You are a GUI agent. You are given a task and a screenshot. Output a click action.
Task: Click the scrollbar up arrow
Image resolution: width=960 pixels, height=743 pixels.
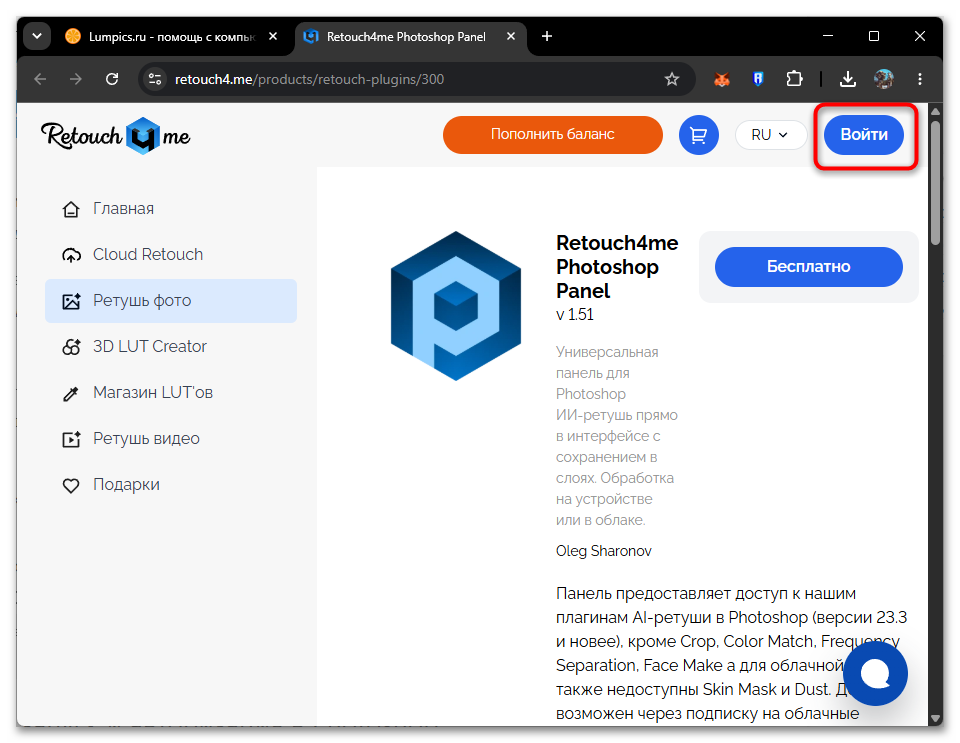tap(934, 111)
